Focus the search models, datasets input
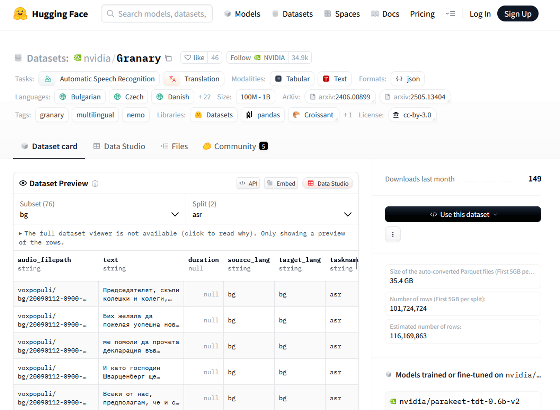The height and width of the screenshot is (410, 560). [x=157, y=14]
